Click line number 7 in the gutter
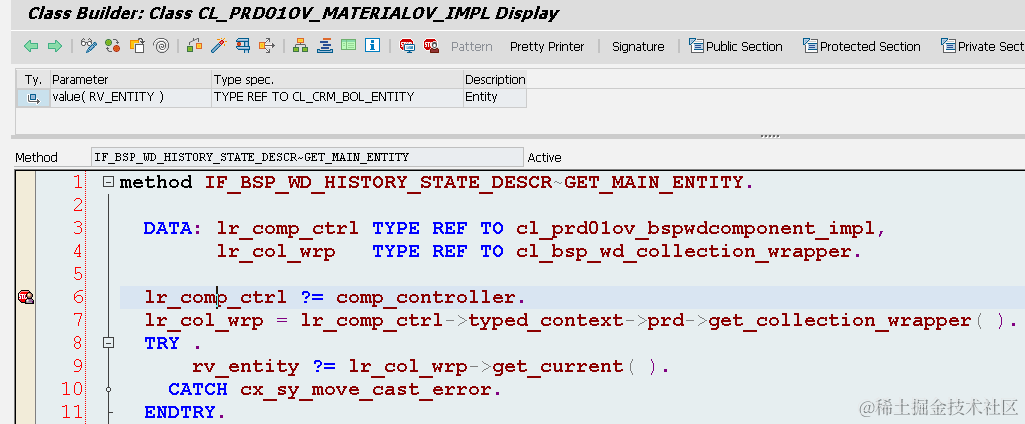 tap(78, 320)
